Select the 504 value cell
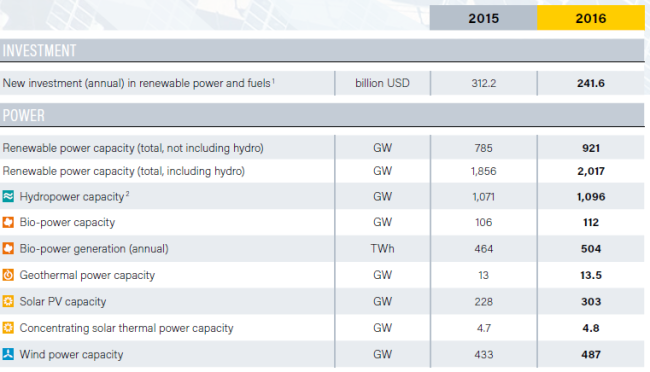Image resolution: width=650 pixels, height=372 pixels. (x=591, y=249)
